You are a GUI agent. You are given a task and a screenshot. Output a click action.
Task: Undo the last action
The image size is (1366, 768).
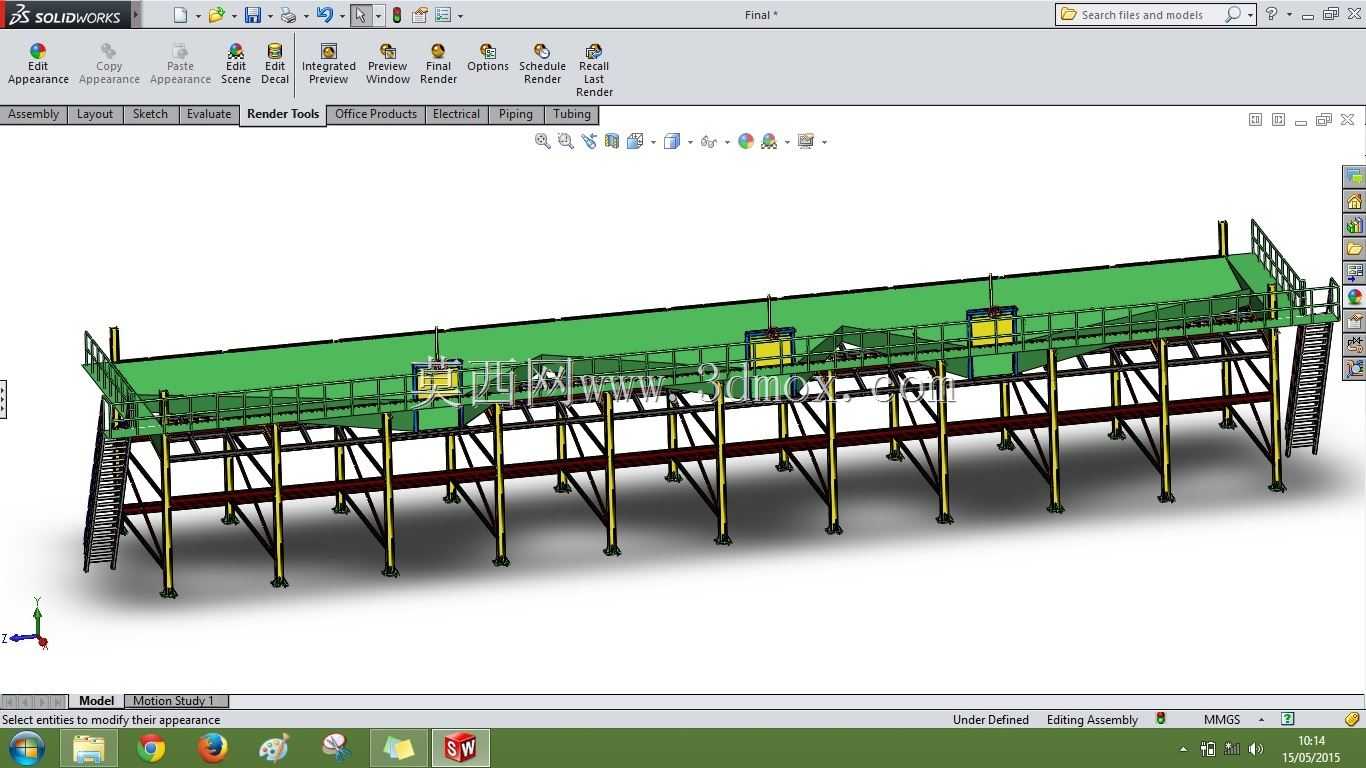click(x=324, y=15)
